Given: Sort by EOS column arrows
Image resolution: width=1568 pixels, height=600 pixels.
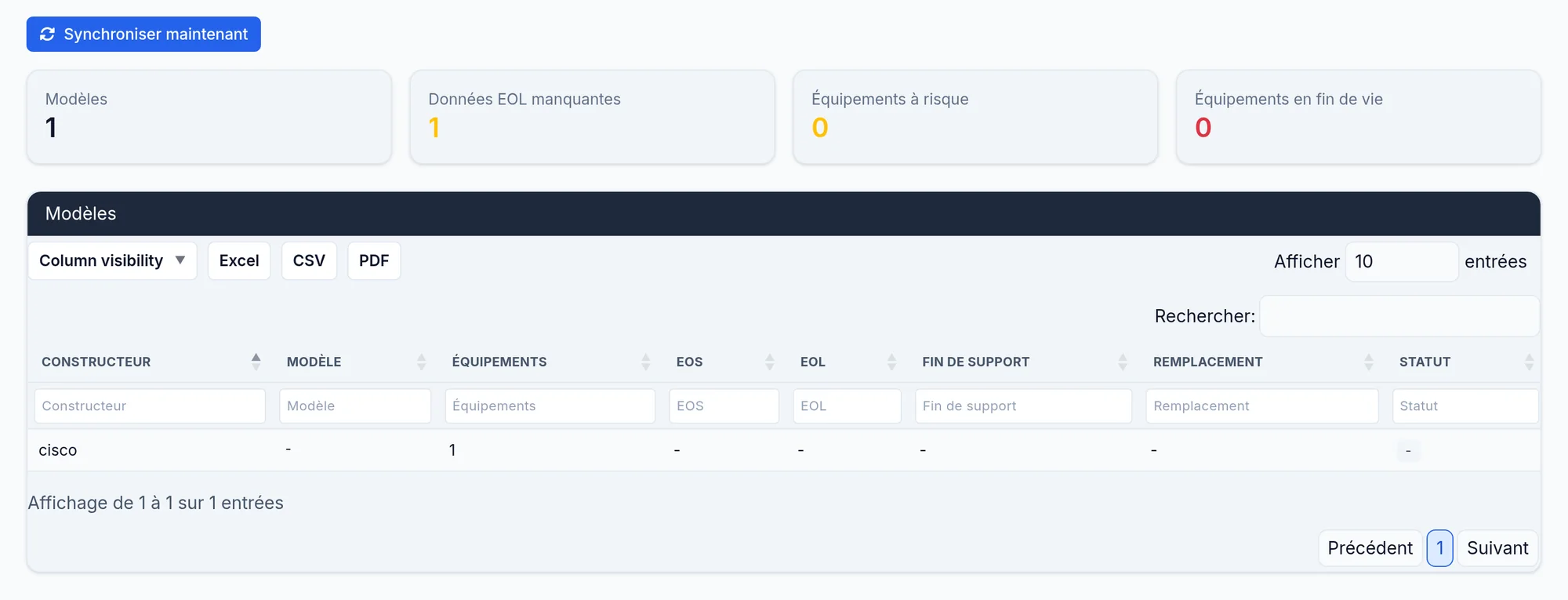Looking at the screenshot, I should click(x=769, y=362).
